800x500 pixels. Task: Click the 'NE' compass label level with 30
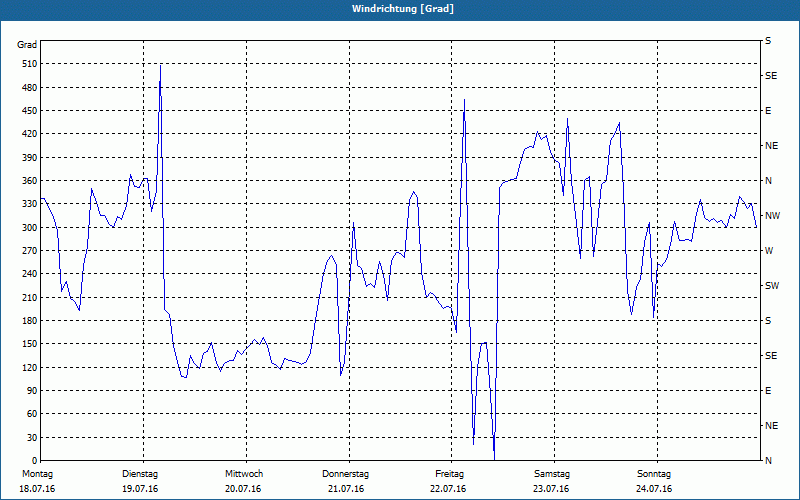click(x=771, y=426)
